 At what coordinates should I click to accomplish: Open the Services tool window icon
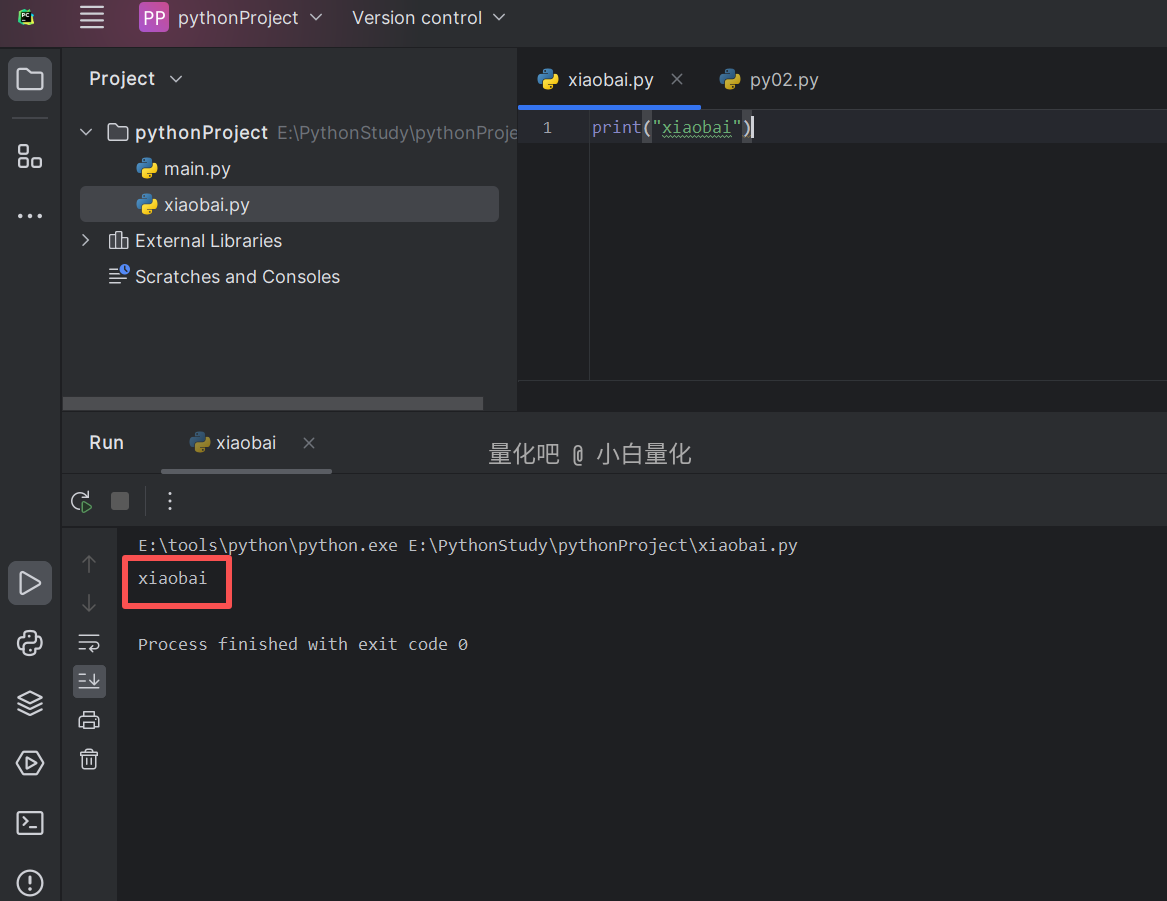click(x=30, y=764)
